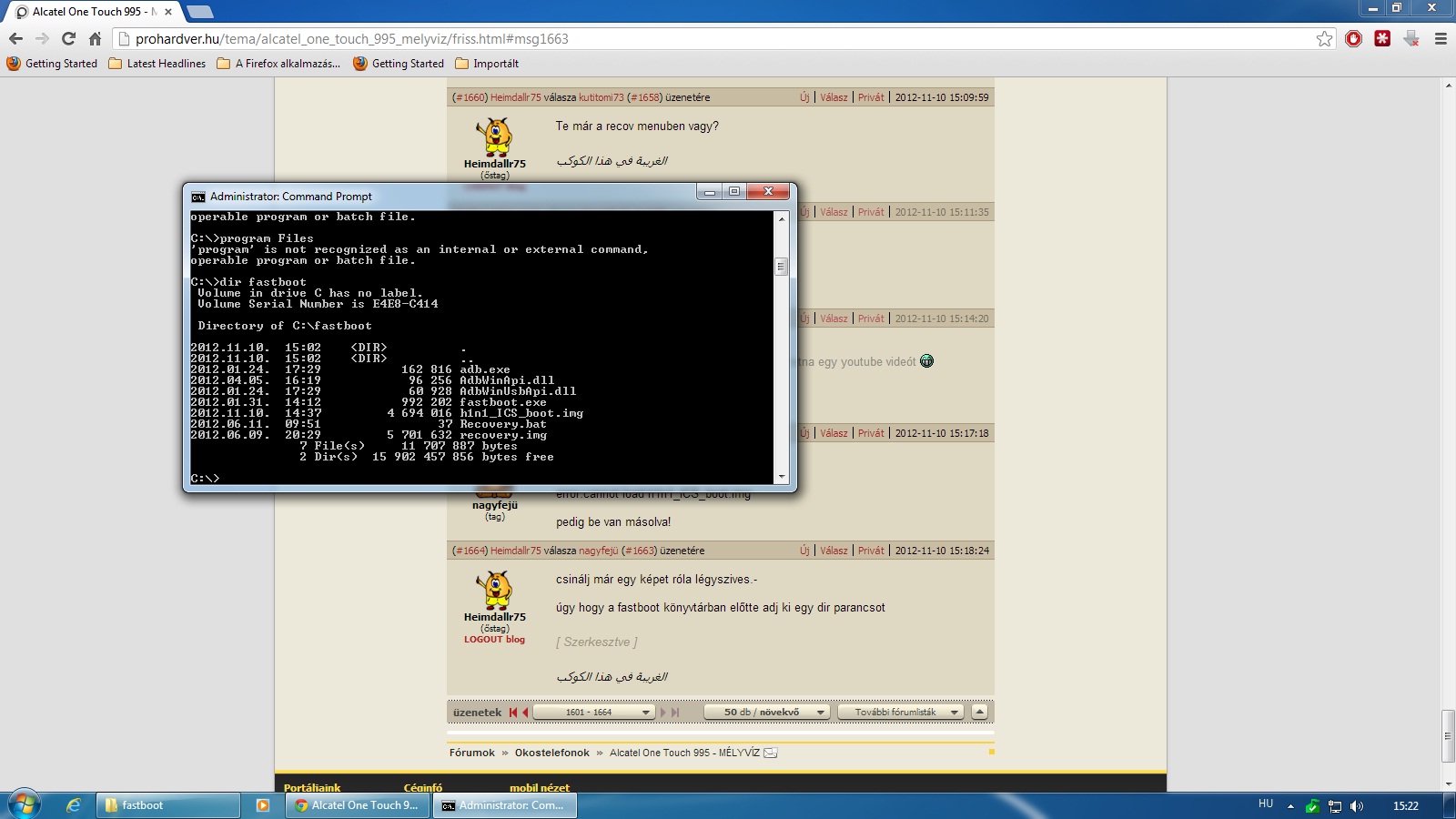This screenshot has height=819, width=1456.
Task: Open the A Firefox alkalmazás bookmark folder
Action: [278, 64]
